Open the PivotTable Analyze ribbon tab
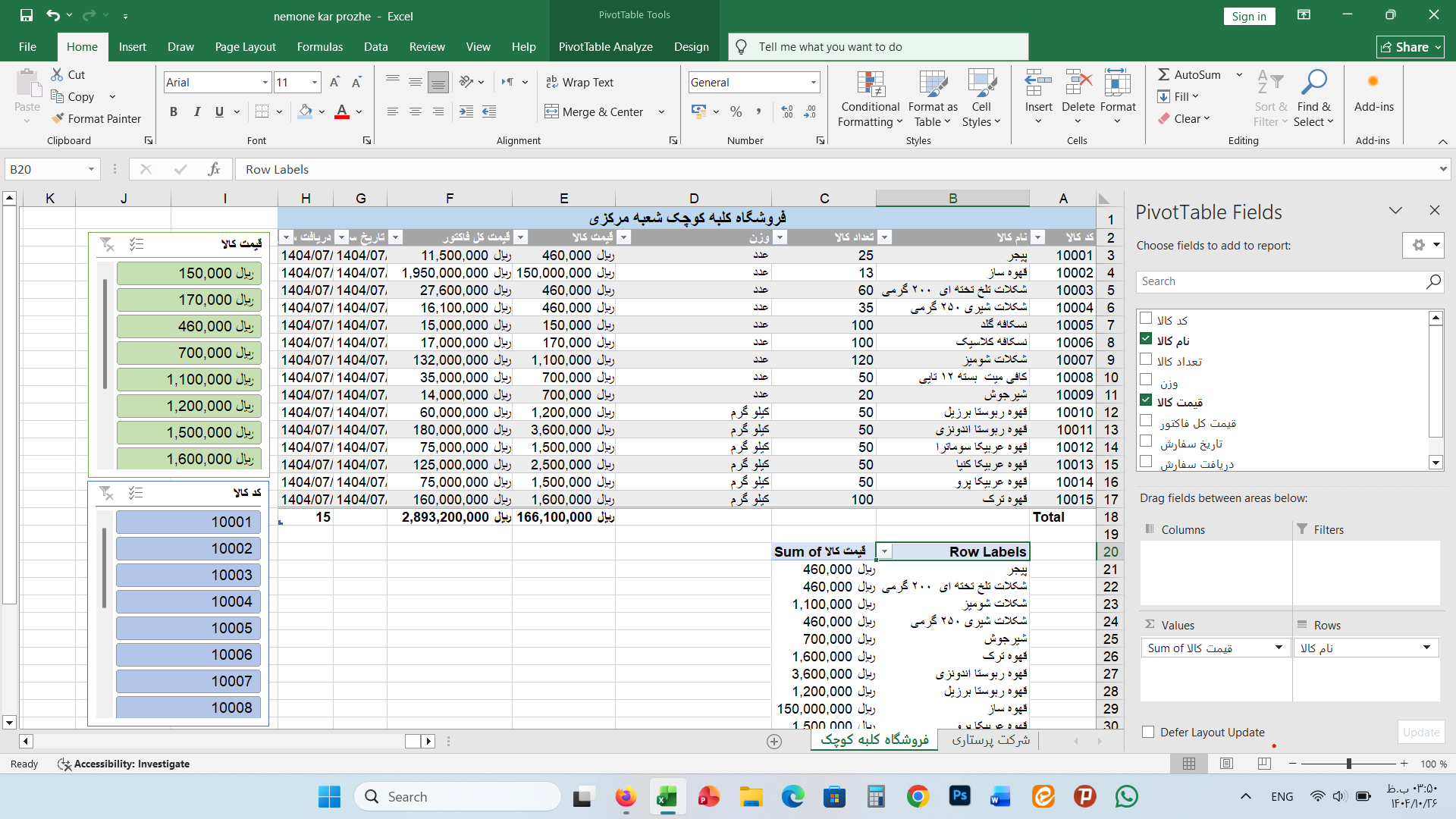The image size is (1456, 819). (605, 46)
